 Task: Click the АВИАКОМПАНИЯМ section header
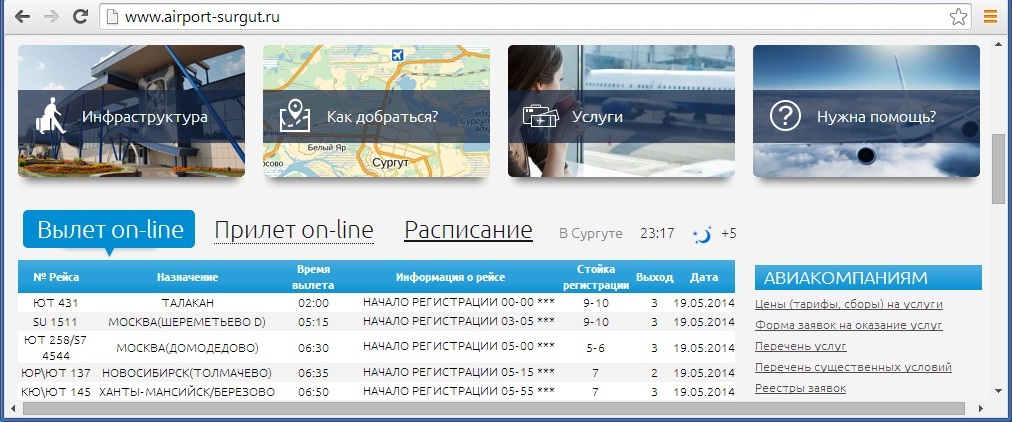pyautogui.click(x=868, y=277)
